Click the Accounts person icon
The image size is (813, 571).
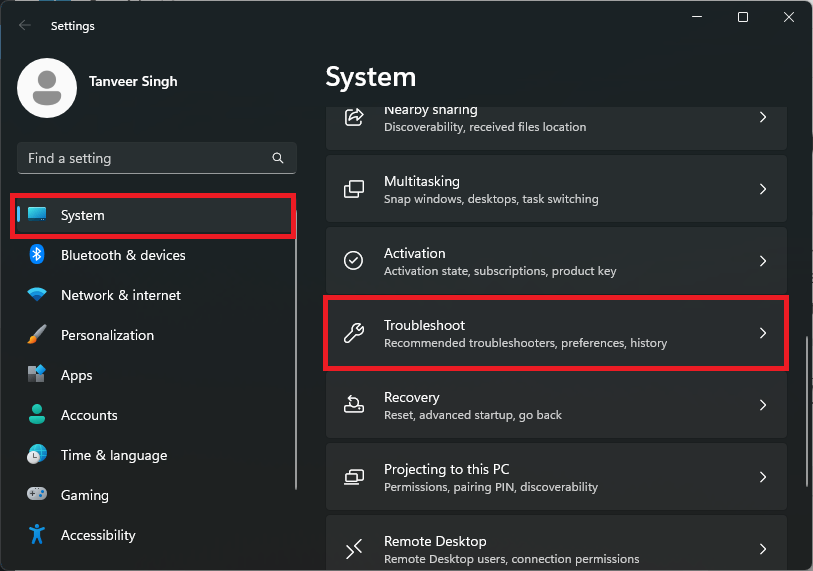tap(37, 414)
